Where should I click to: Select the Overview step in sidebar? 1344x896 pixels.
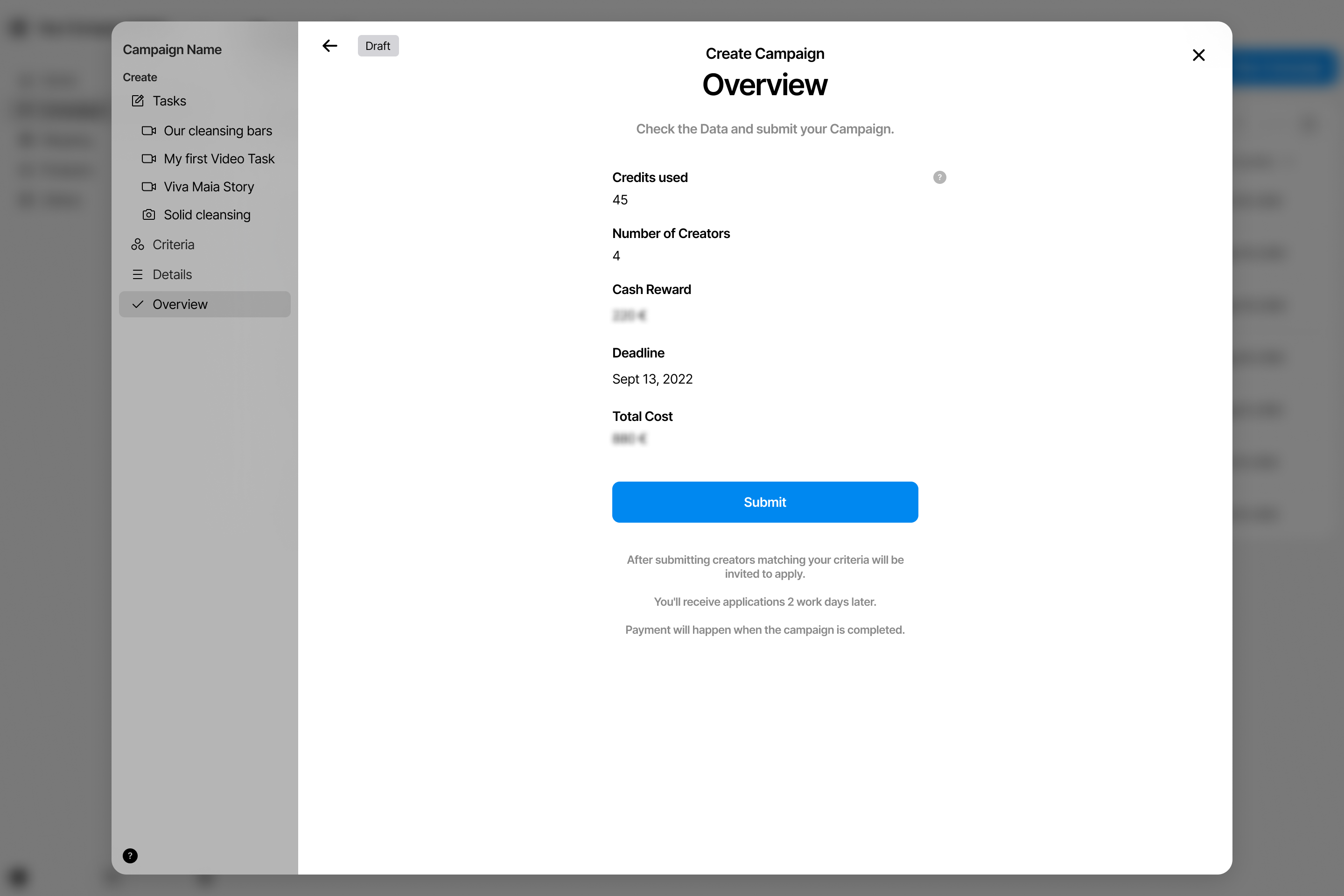coord(180,305)
